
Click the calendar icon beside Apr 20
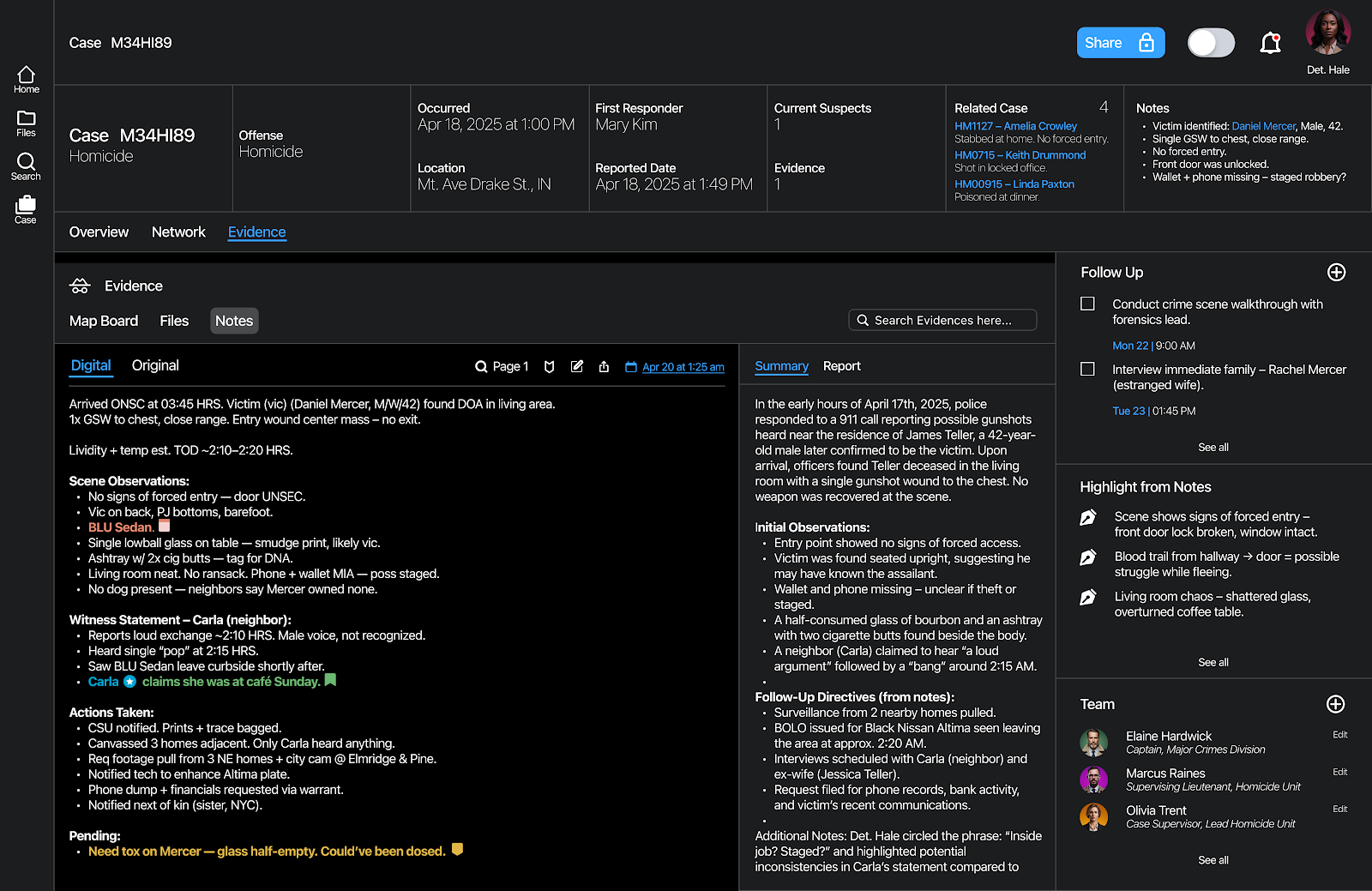tap(631, 367)
